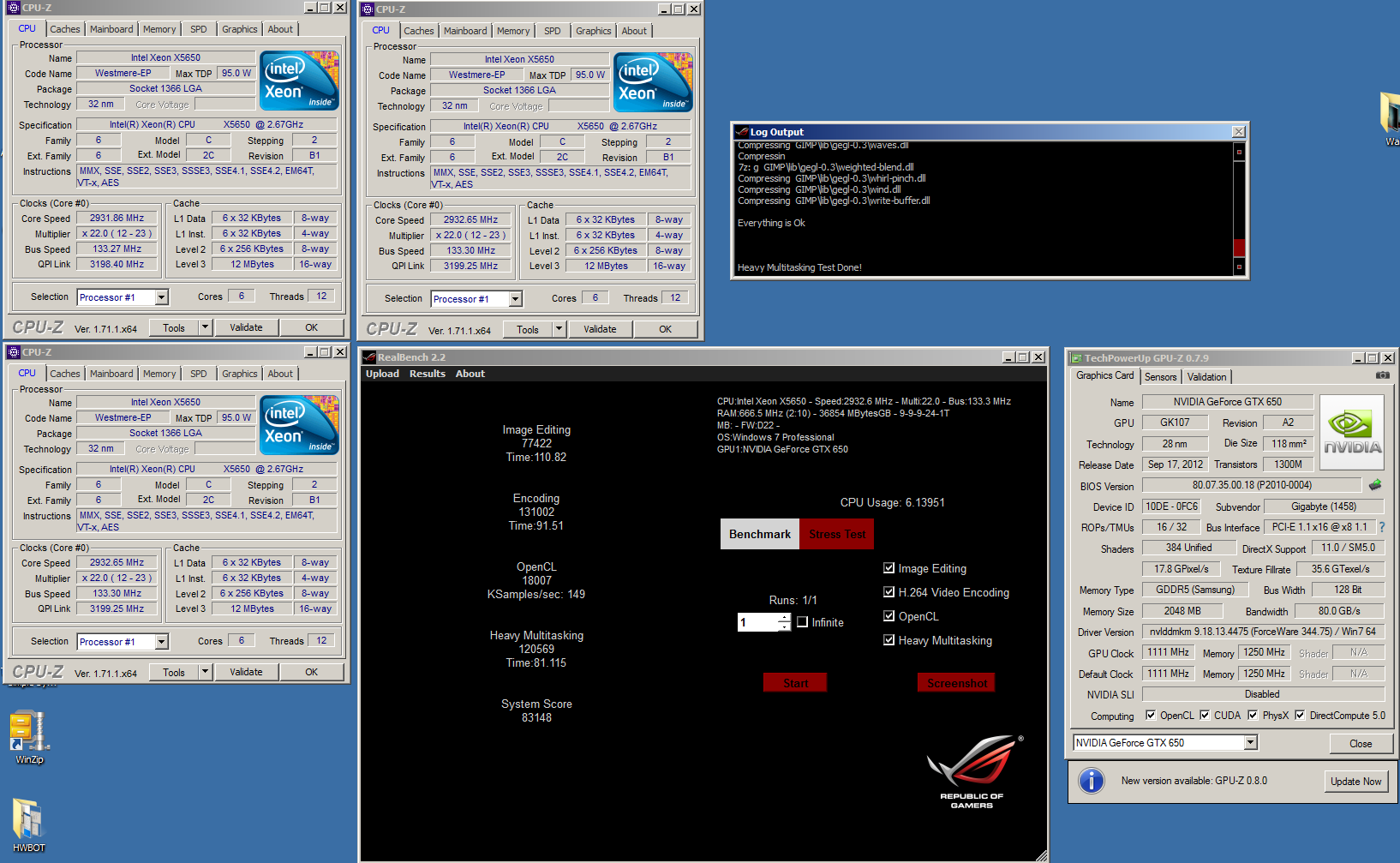Select the Benchmark mode button
Image resolution: width=1400 pixels, height=863 pixels.
point(760,534)
